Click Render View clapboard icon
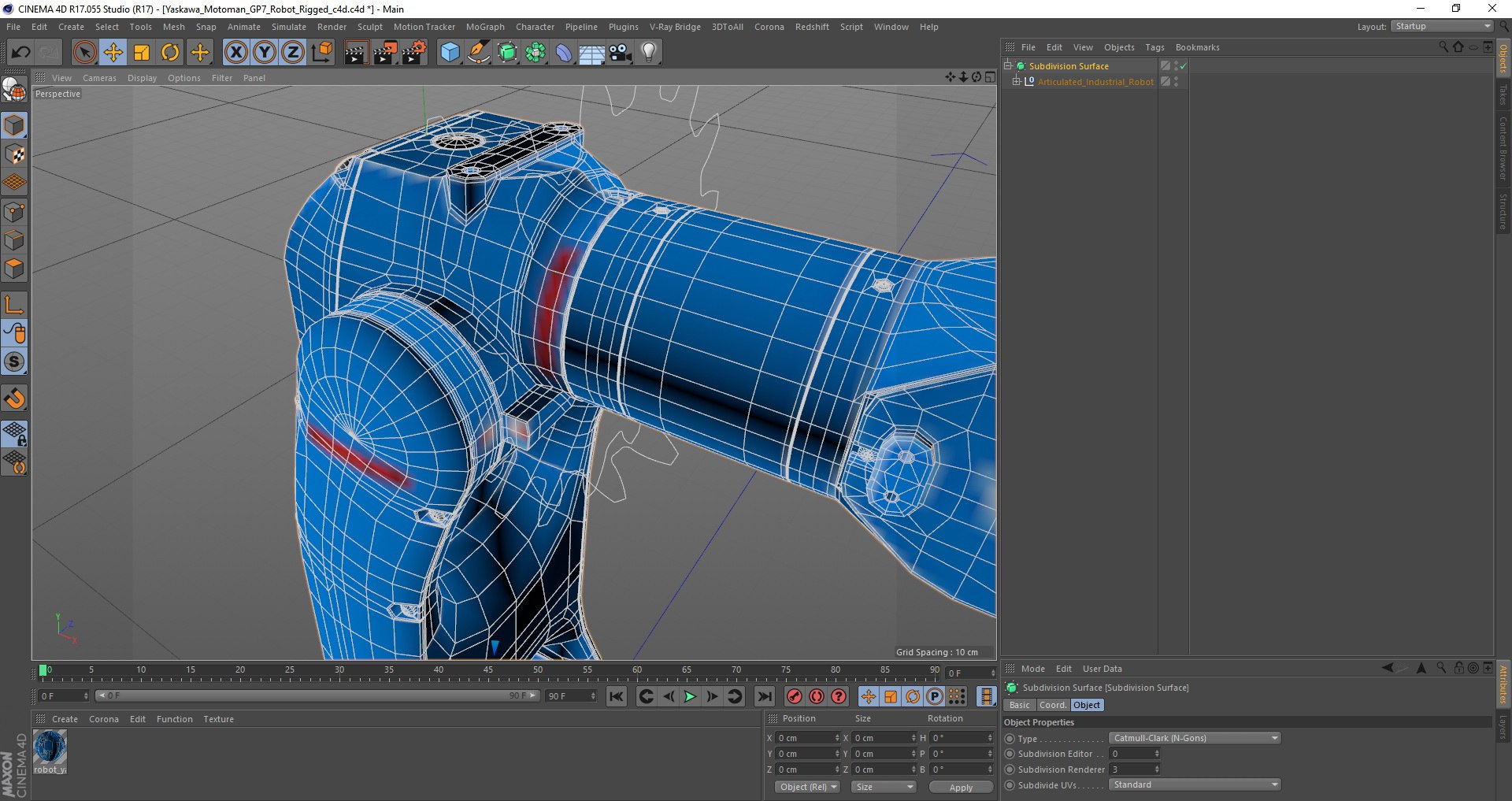Image resolution: width=1512 pixels, height=801 pixels. pyautogui.click(x=356, y=53)
